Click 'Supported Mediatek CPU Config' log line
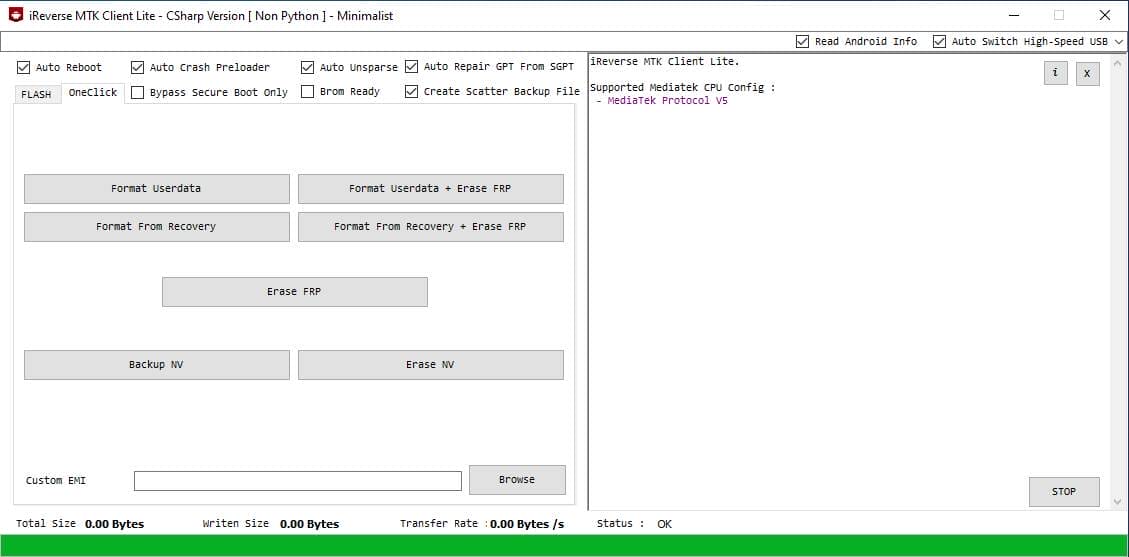 [x=682, y=88]
